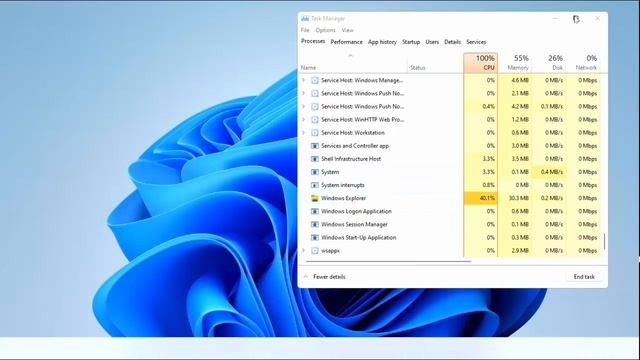640x360 pixels.
Task: Click the 40.1% CPU cell for Windows Explorer
Action: pos(480,198)
